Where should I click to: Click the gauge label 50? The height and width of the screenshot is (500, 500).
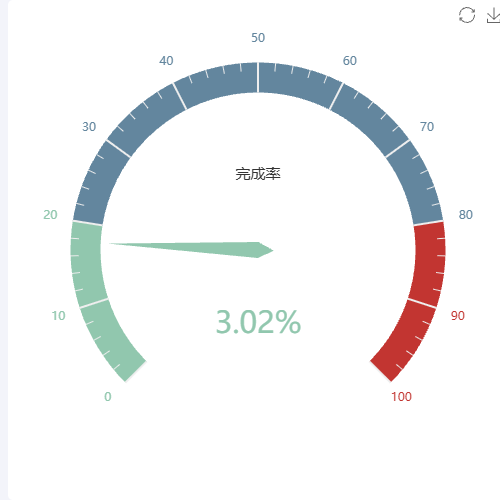[258, 38]
